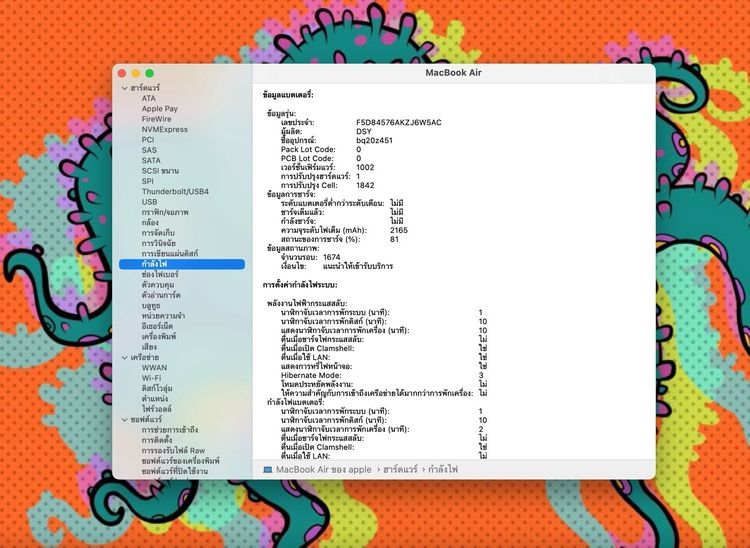The image size is (750, 548).
Task: Click the firmware version value 1002
Action: click(x=365, y=167)
